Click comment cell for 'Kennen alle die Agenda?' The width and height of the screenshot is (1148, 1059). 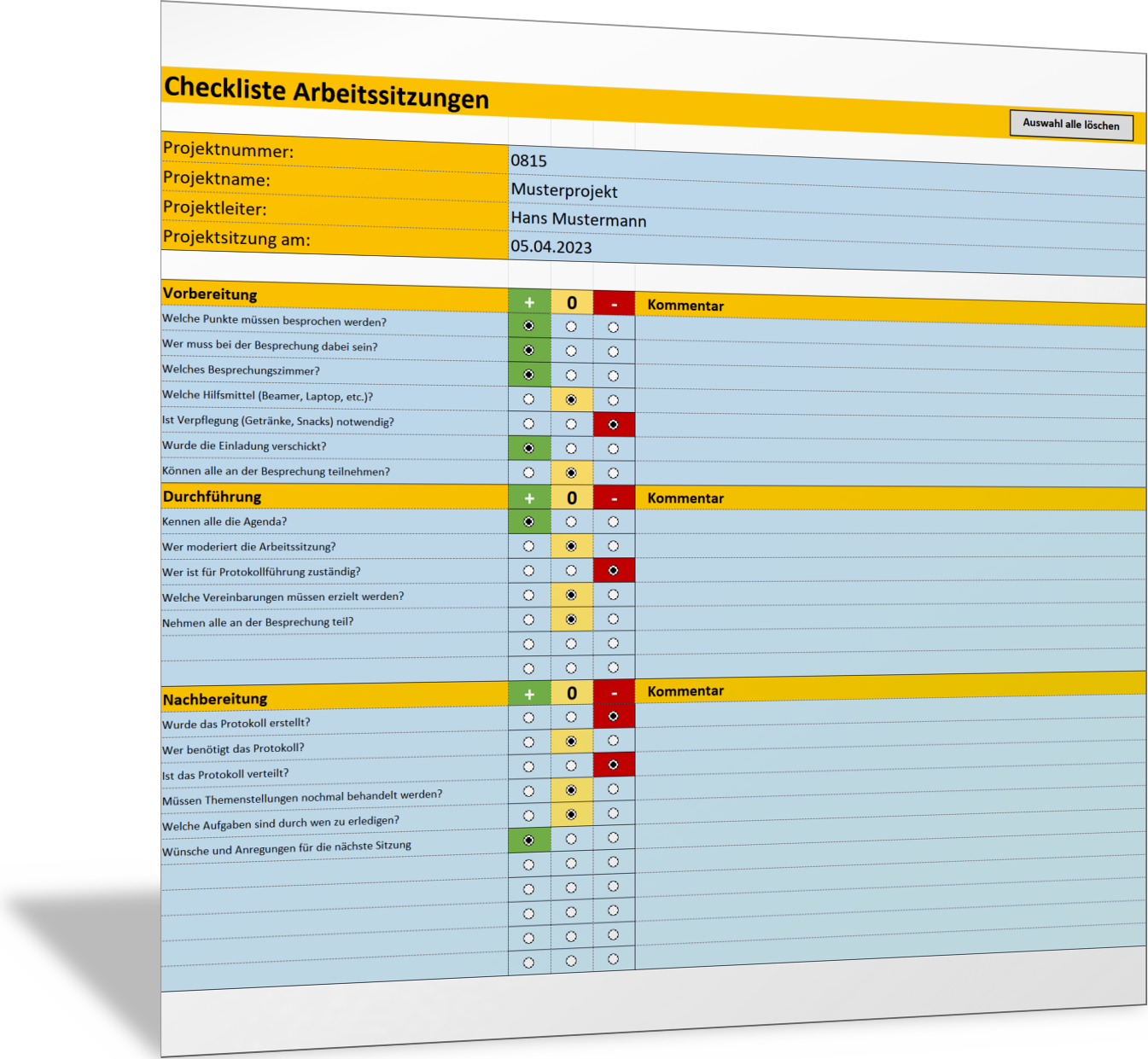tap(890, 522)
